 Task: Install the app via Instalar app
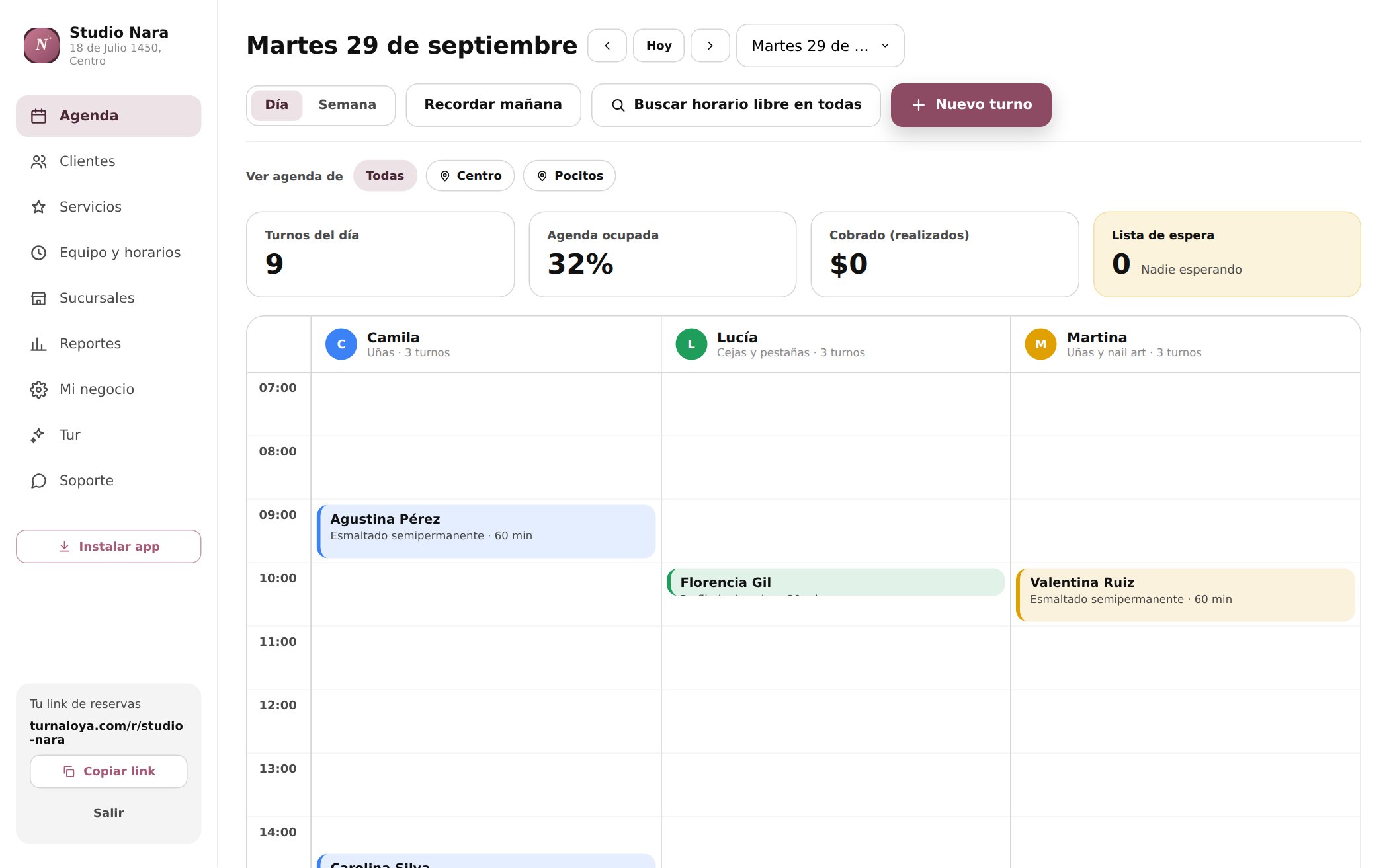click(108, 546)
